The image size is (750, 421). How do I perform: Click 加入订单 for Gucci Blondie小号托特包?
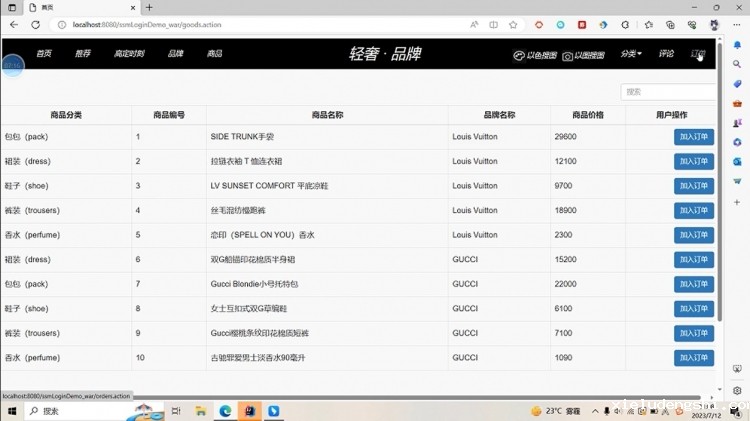coord(693,284)
